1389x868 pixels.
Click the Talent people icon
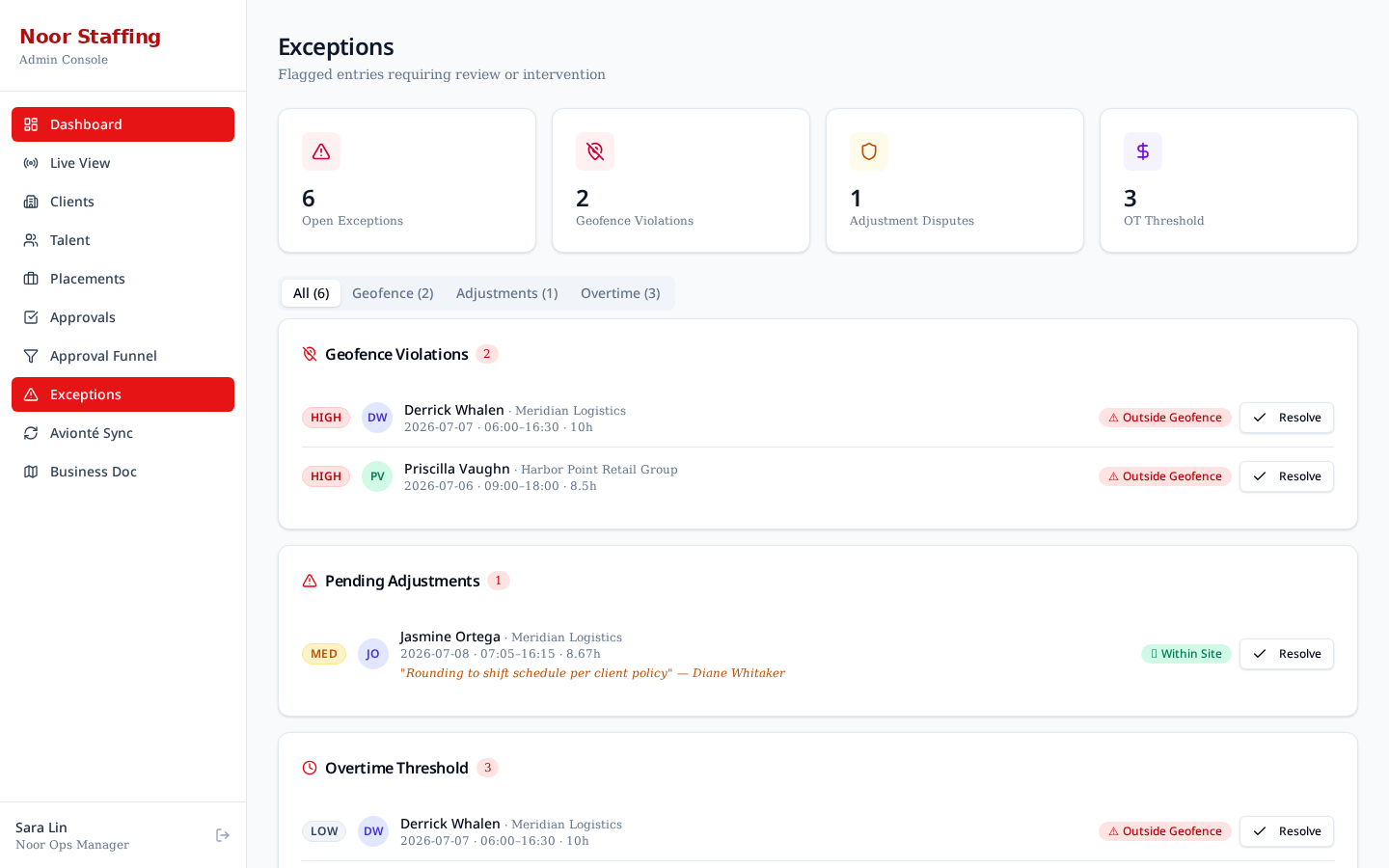tap(31, 240)
